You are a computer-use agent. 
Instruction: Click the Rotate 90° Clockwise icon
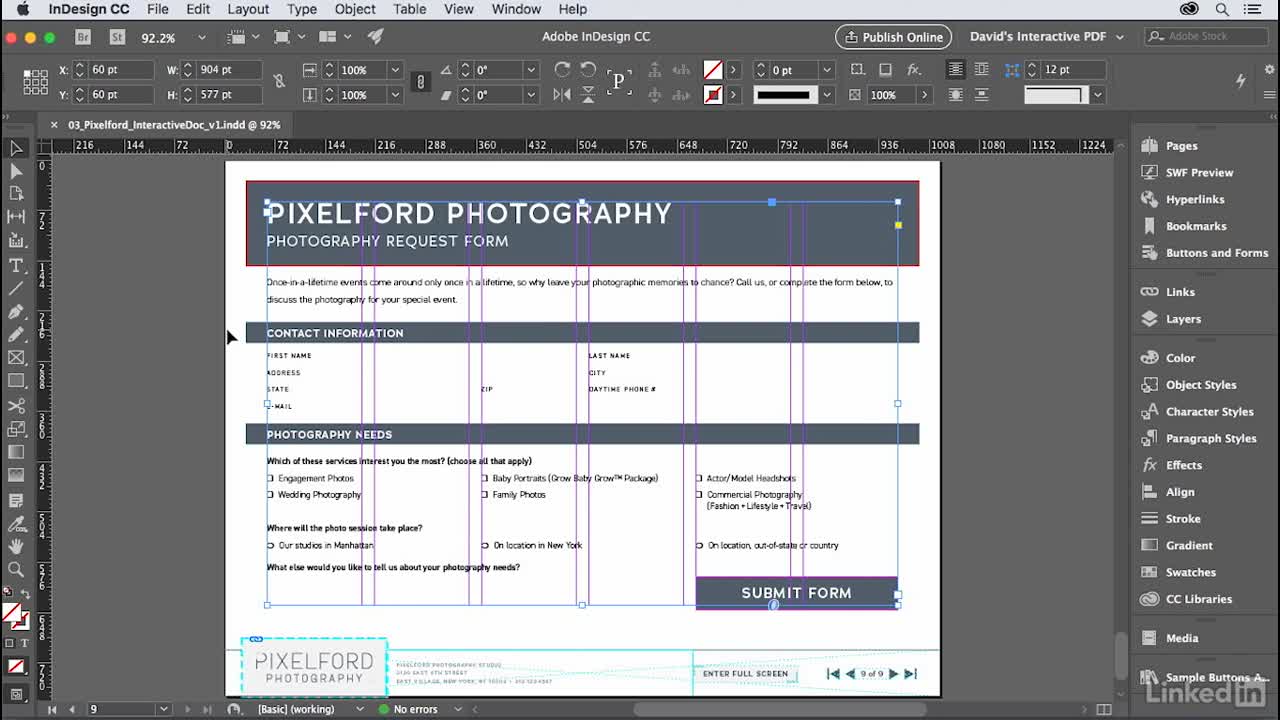click(x=562, y=70)
